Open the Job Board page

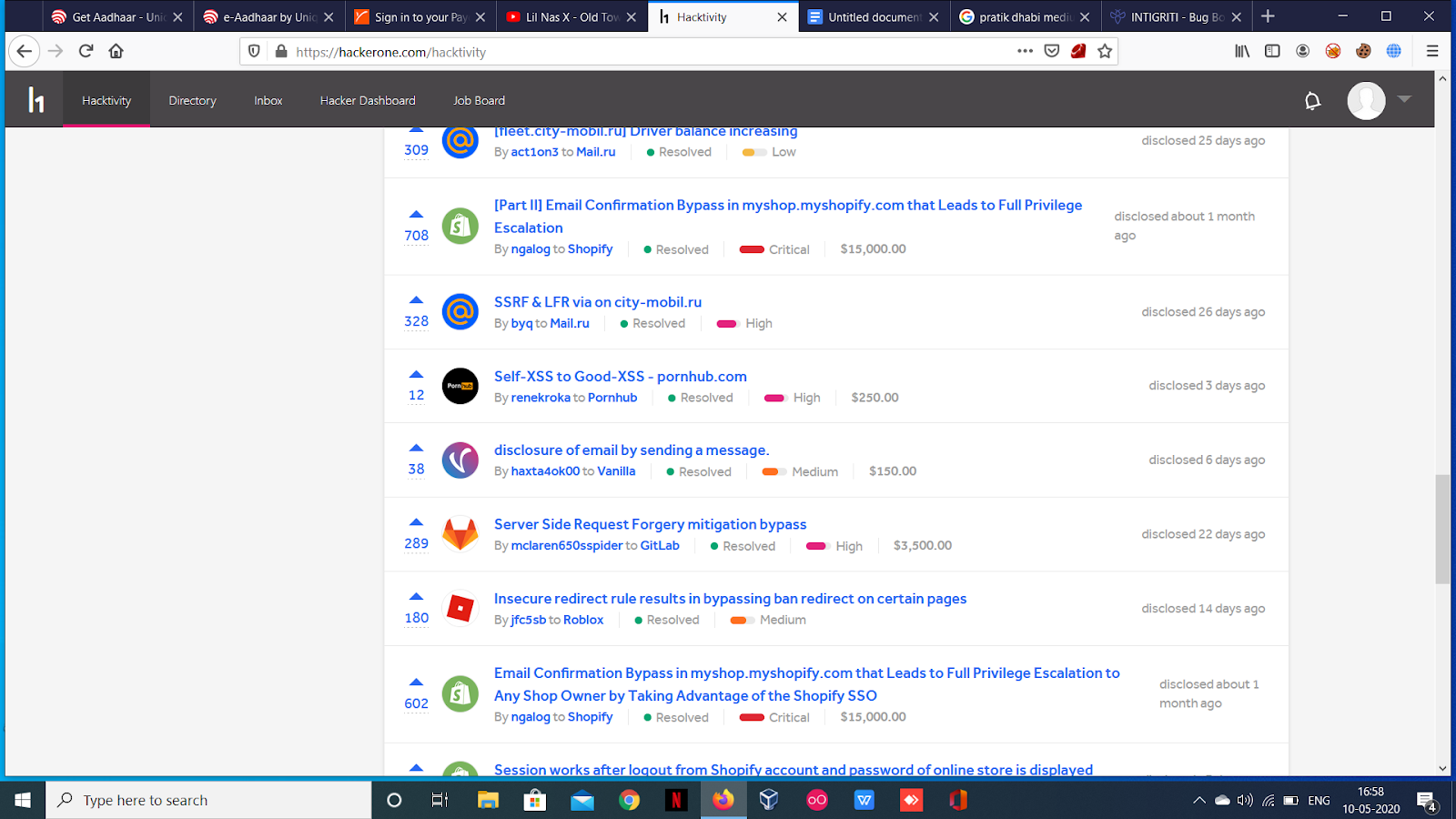479,100
